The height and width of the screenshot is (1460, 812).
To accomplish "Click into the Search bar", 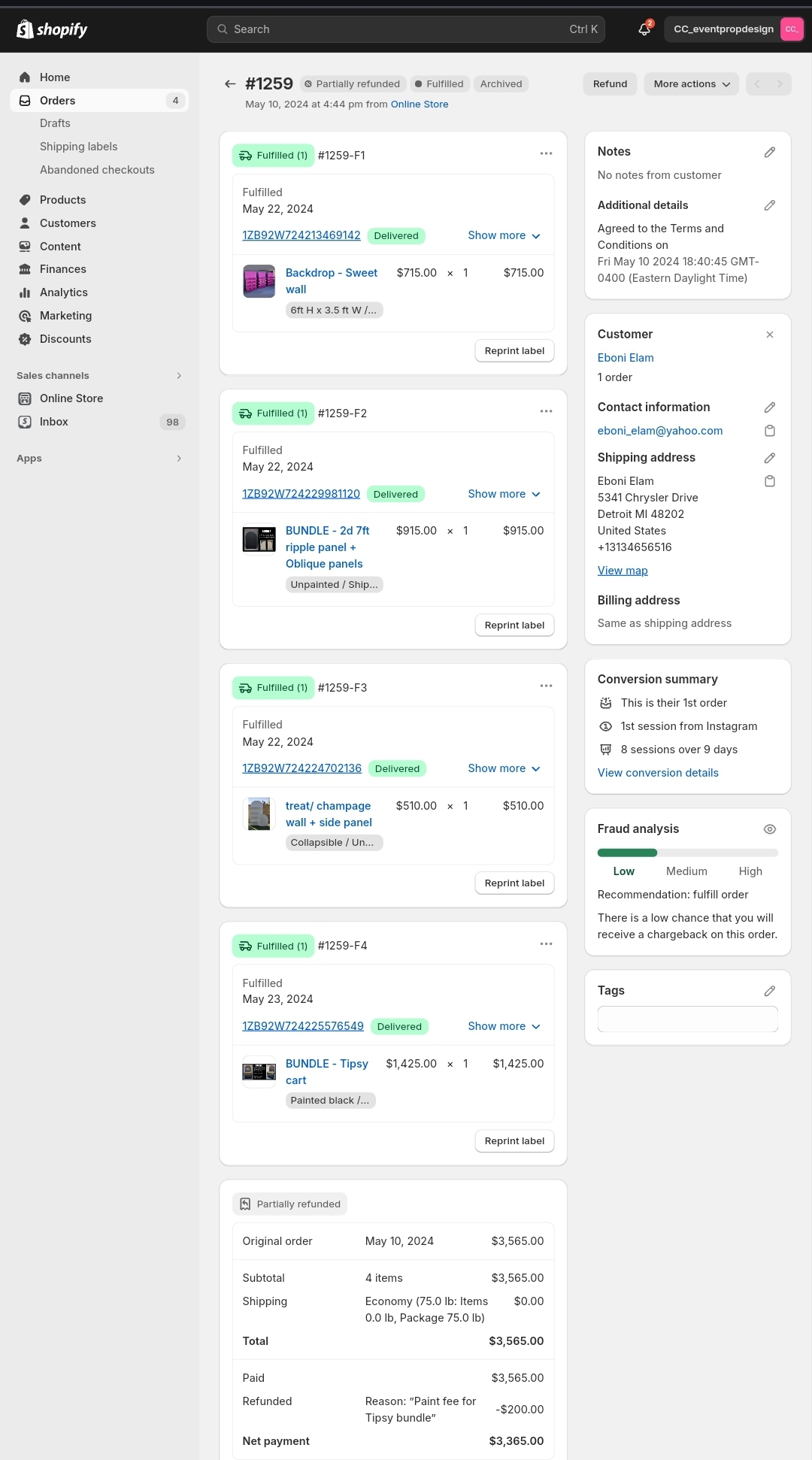I will pyautogui.click(x=406, y=29).
